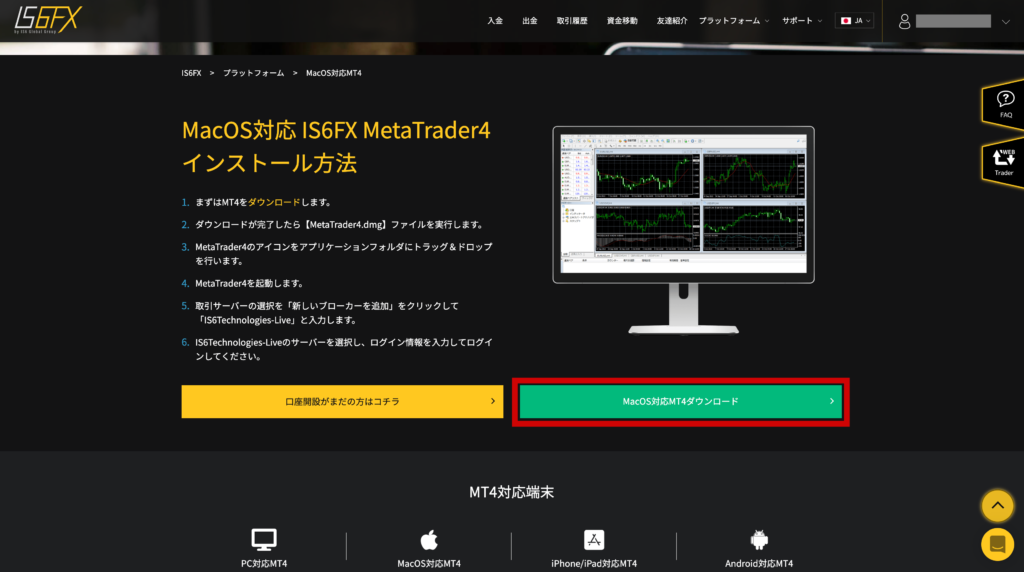Expand the account menu chevron
Image resolution: width=1024 pixels, height=572 pixels.
coord(1006,22)
